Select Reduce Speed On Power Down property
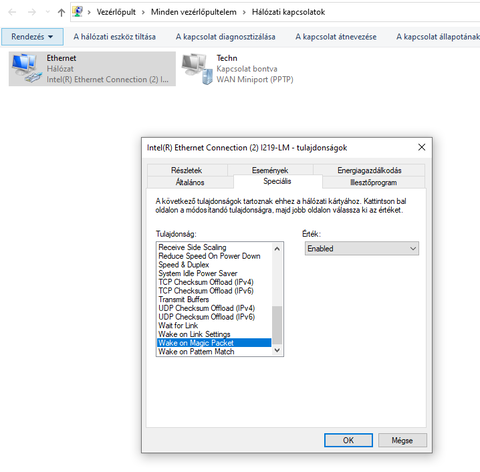This screenshot has width=480, height=472. point(214,256)
